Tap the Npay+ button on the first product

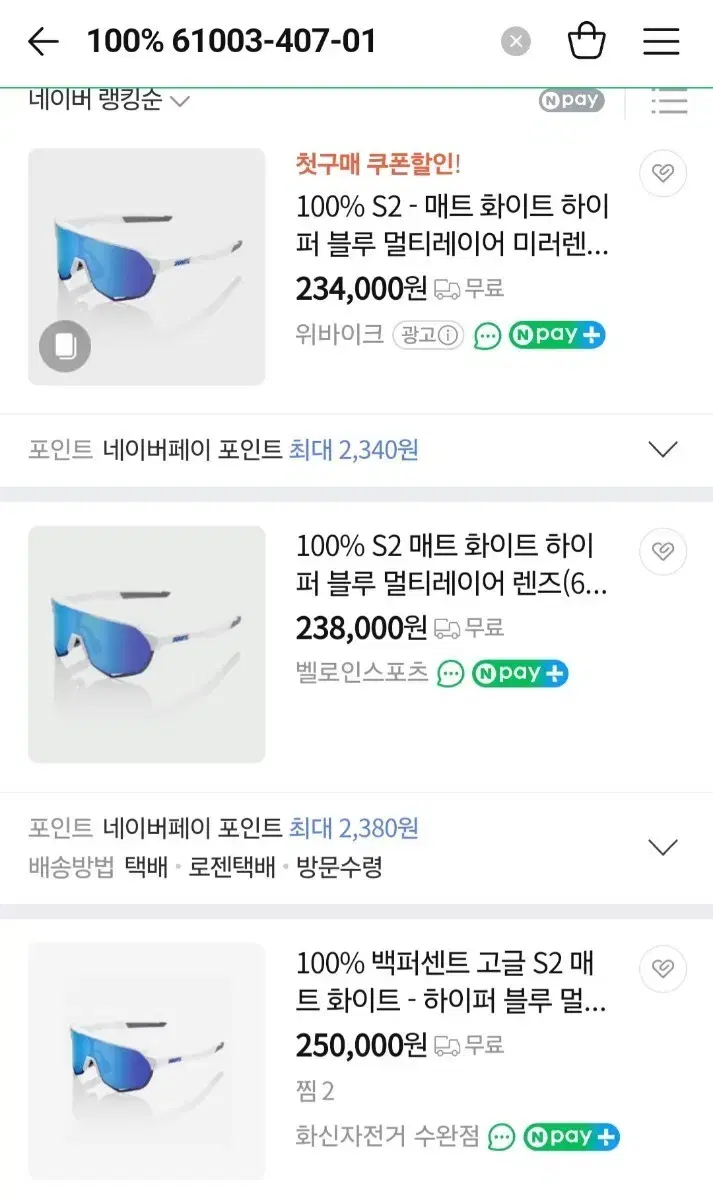coord(556,334)
